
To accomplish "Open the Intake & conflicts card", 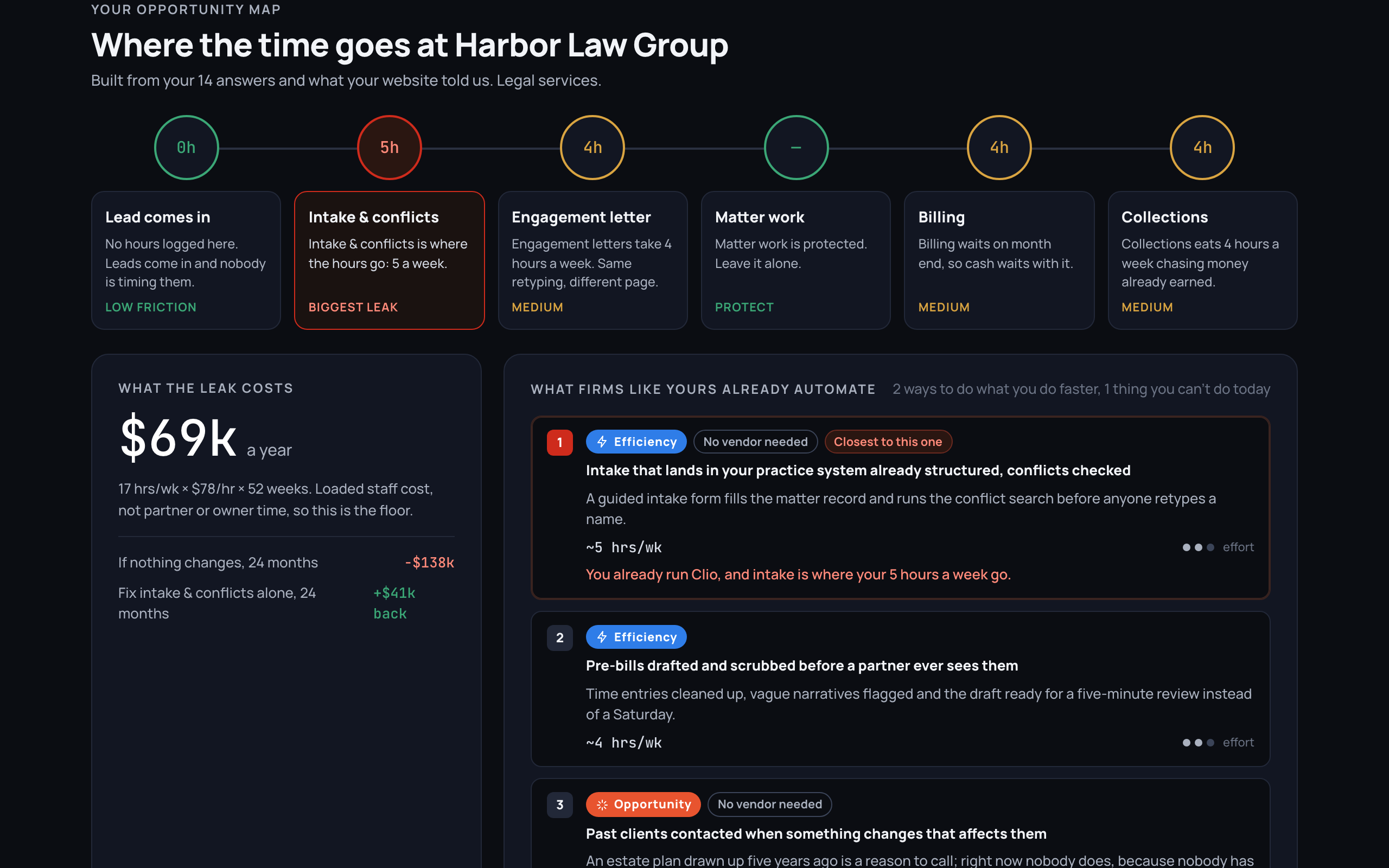I will pyautogui.click(x=389, y=260).
